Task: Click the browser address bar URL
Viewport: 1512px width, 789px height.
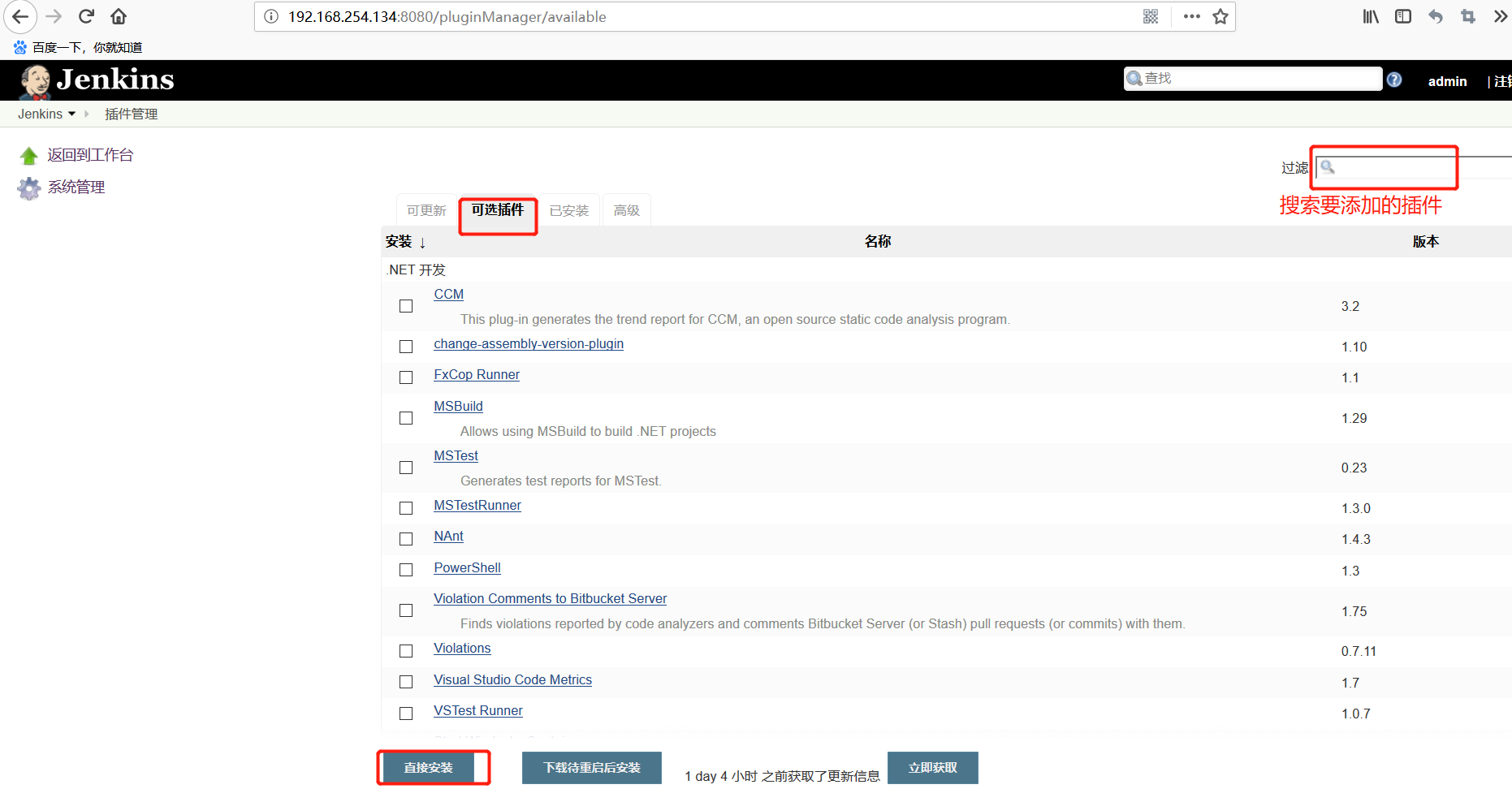Action: (x=447, y=17)
